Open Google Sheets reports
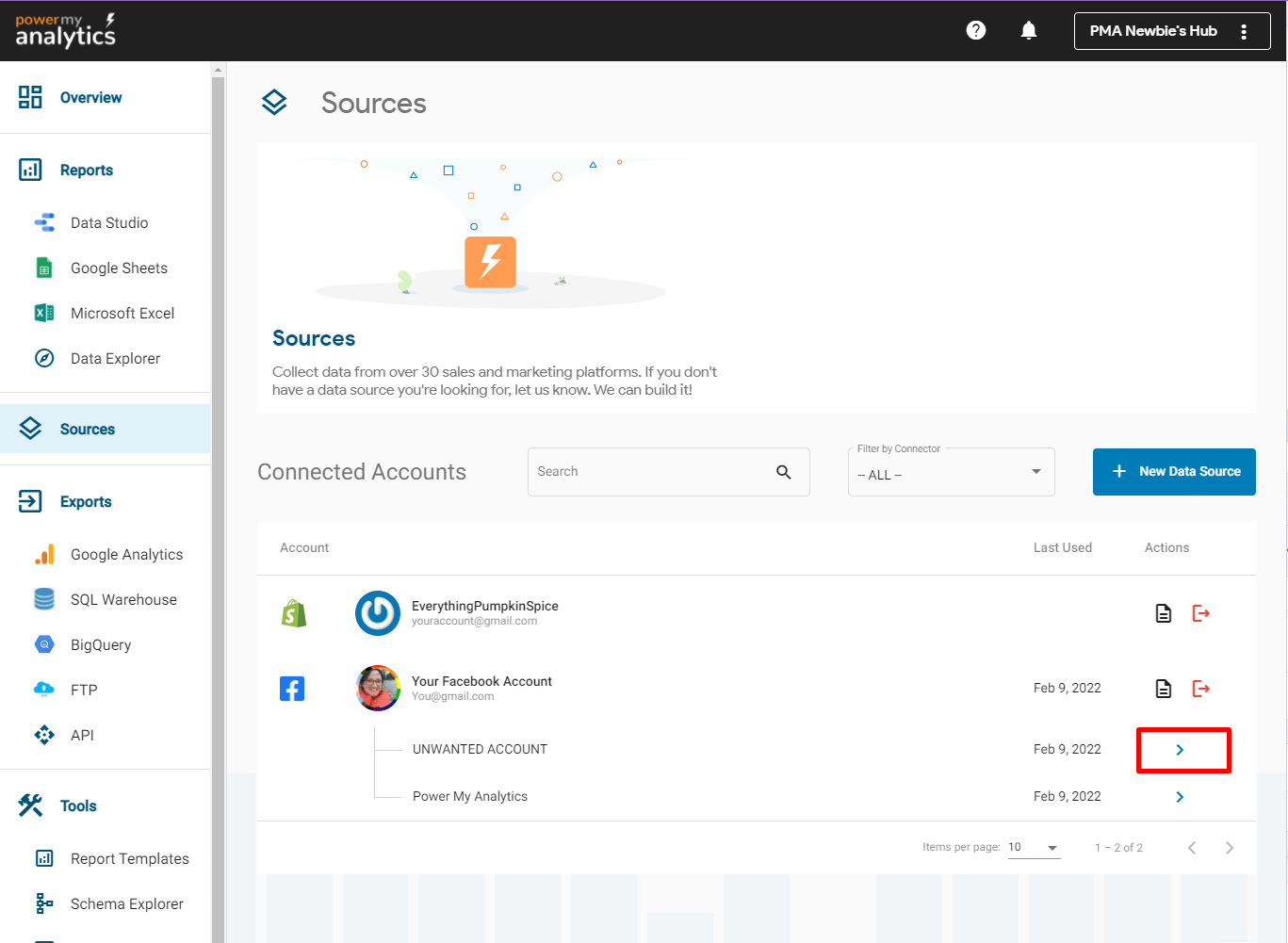Screen dimensions: 1288x943 (119, 268)
